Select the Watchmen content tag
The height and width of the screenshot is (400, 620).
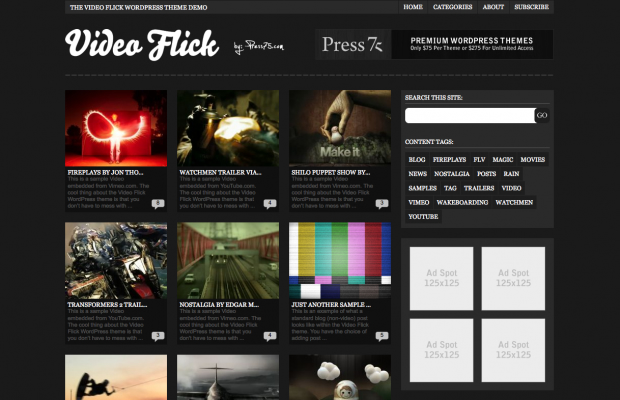(x=514, y=202)
